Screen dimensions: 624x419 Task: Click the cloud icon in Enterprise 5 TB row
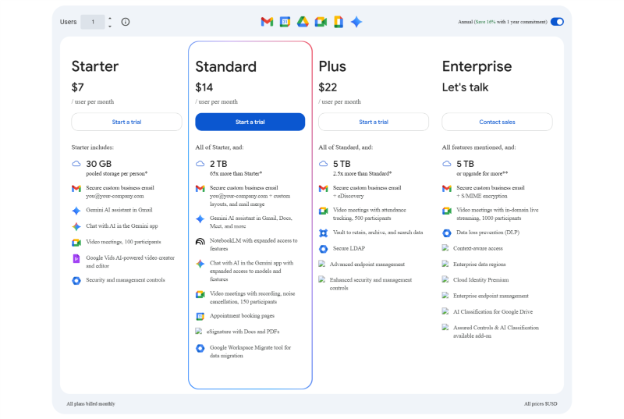447,164
